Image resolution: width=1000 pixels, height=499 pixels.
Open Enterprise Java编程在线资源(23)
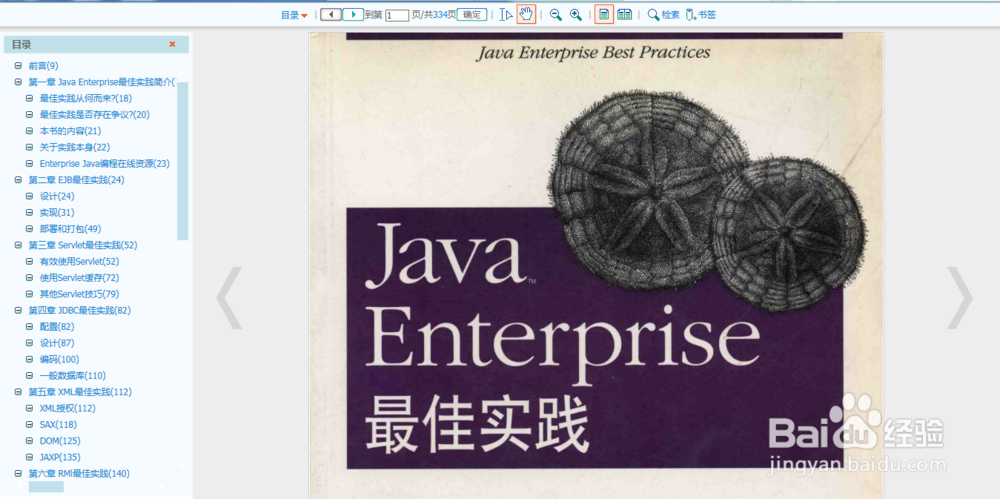point(105,163)
